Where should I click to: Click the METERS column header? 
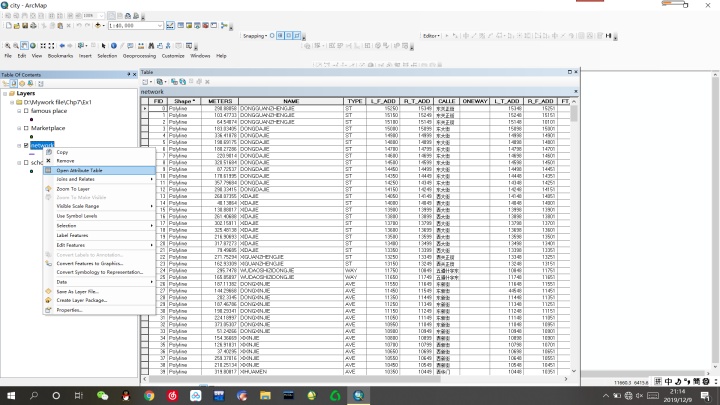220,101
